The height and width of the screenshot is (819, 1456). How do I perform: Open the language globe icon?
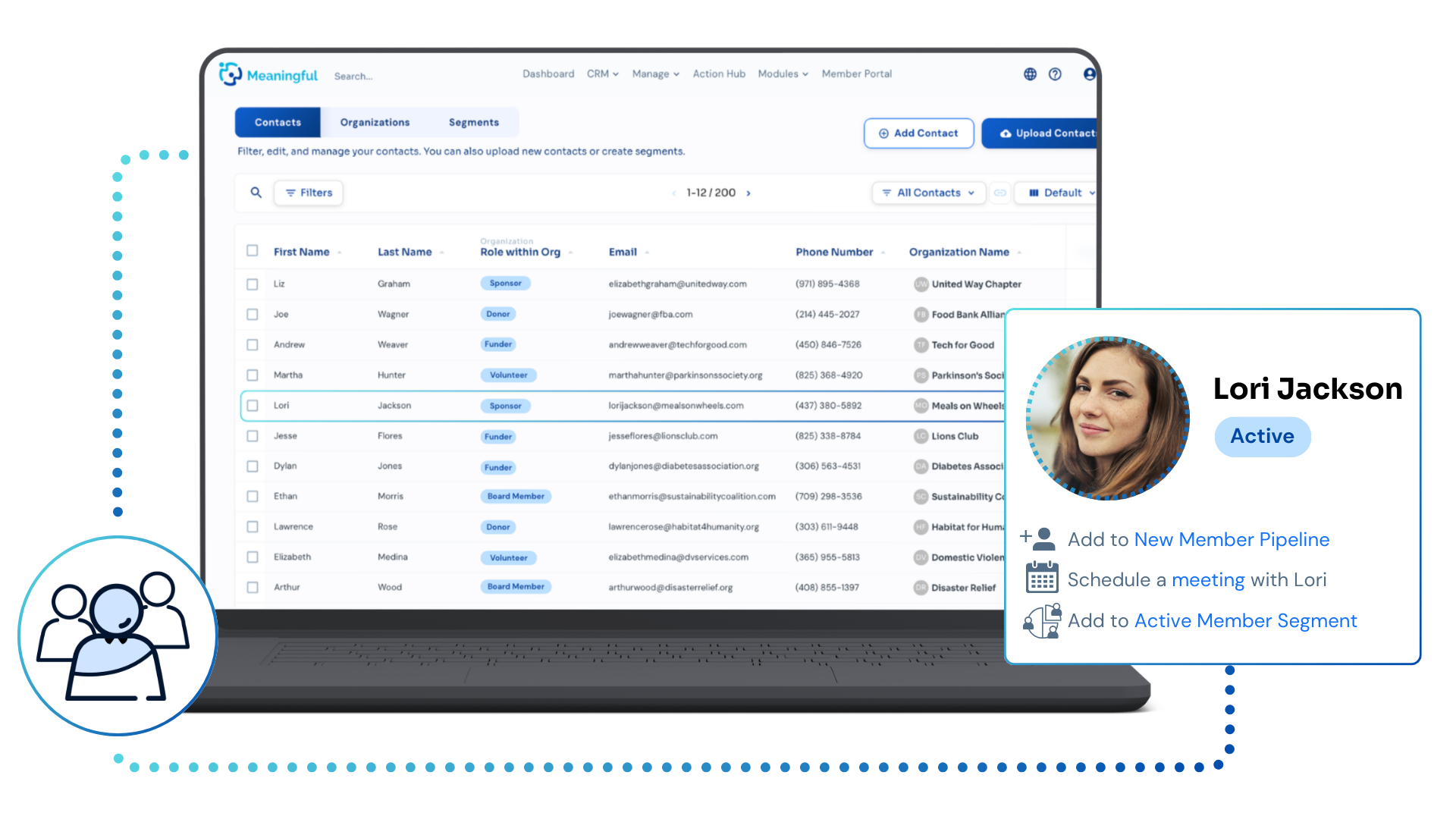click(x=1030, y=74)
